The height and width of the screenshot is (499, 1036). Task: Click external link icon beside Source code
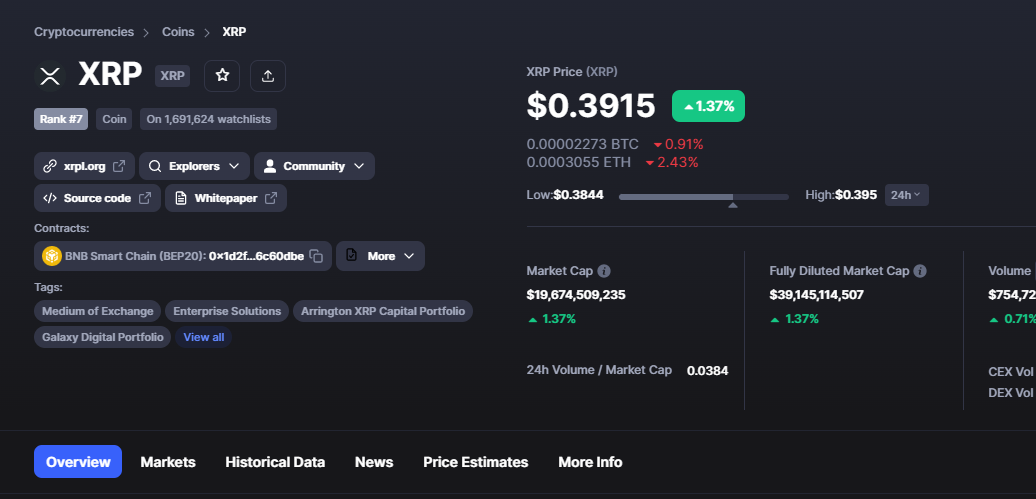click(x=145, y=198)
